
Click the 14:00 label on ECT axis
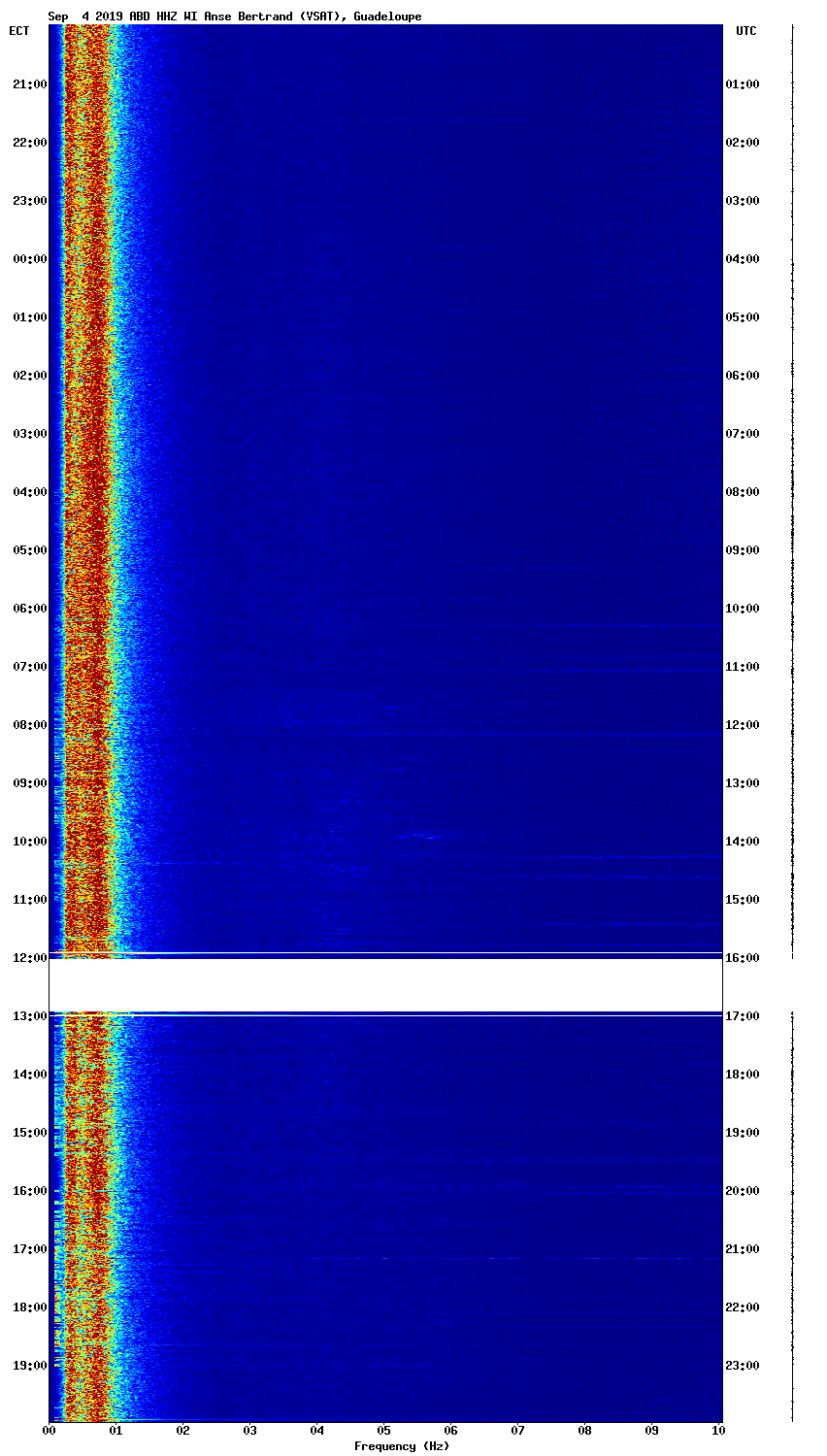(29, 1075)
